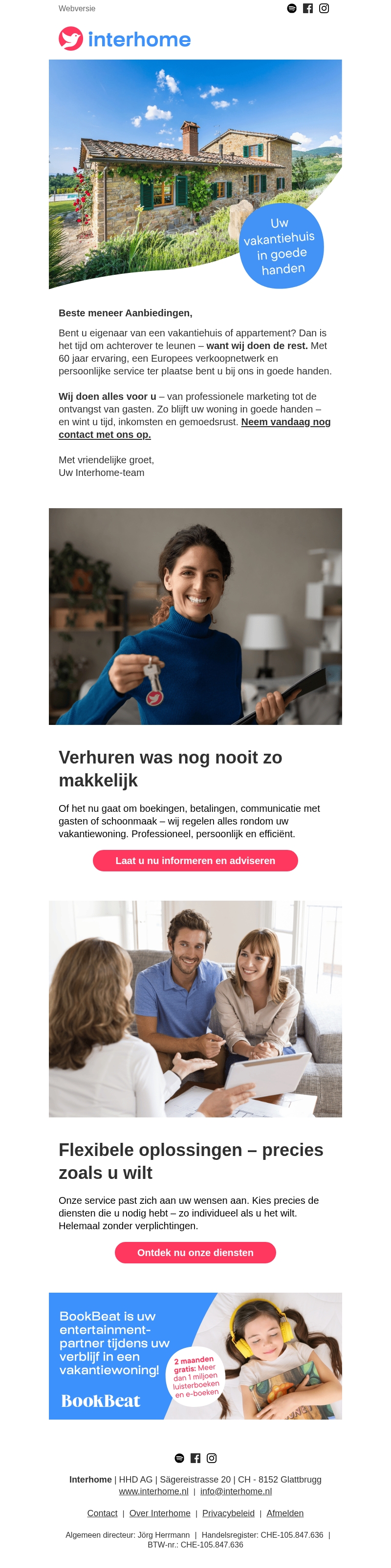The width and height of the screenshot is (391, 1568).
Task: Open the Facebook icon in the footer
Action: click(x=195, y=1458)
